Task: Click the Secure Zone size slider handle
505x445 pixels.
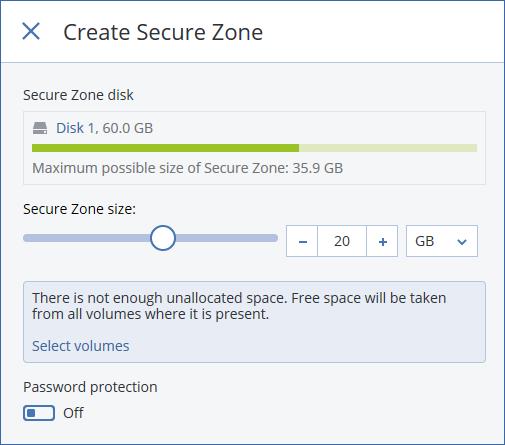Action: pyautogui.click(x=163, y=238)
